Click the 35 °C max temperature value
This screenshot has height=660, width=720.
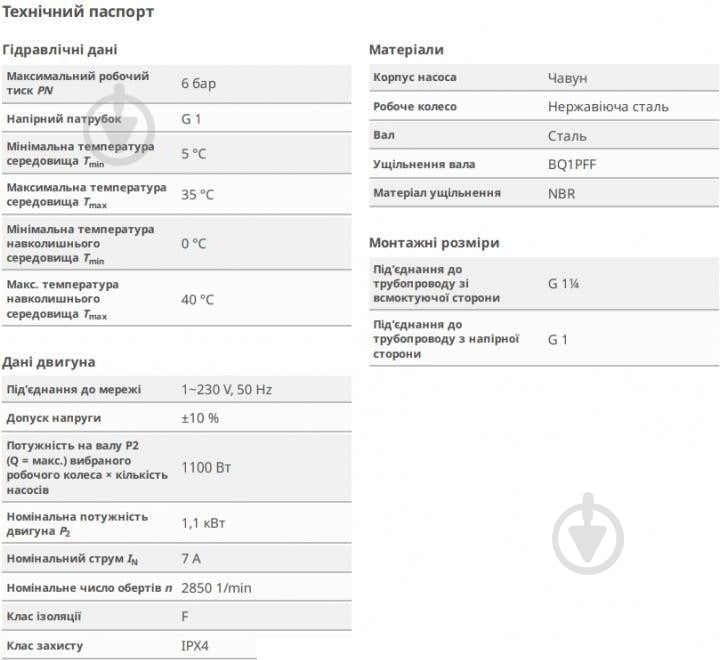click(197, 195)
